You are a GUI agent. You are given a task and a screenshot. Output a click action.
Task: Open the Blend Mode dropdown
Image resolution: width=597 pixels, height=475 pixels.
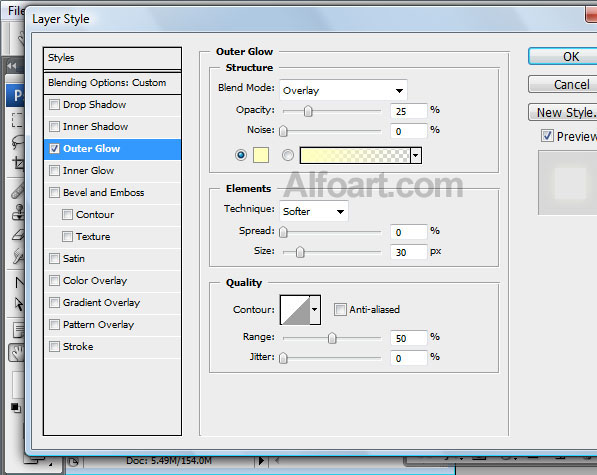point(343,90)
